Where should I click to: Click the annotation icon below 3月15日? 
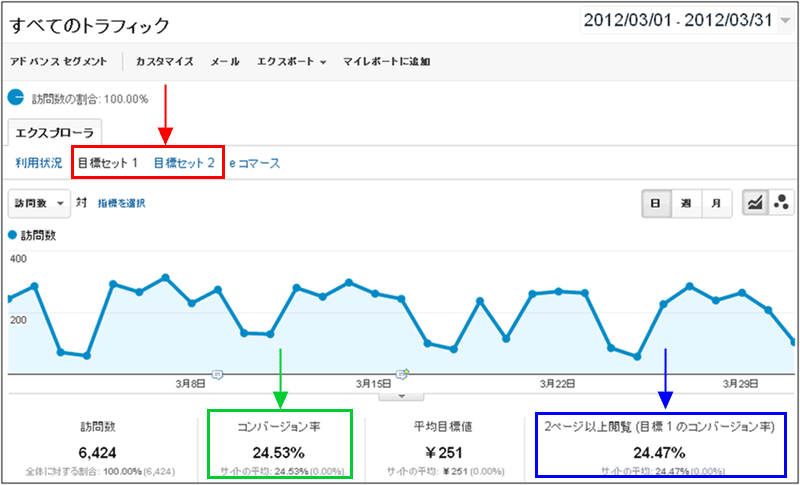click(x=402, y=374)
